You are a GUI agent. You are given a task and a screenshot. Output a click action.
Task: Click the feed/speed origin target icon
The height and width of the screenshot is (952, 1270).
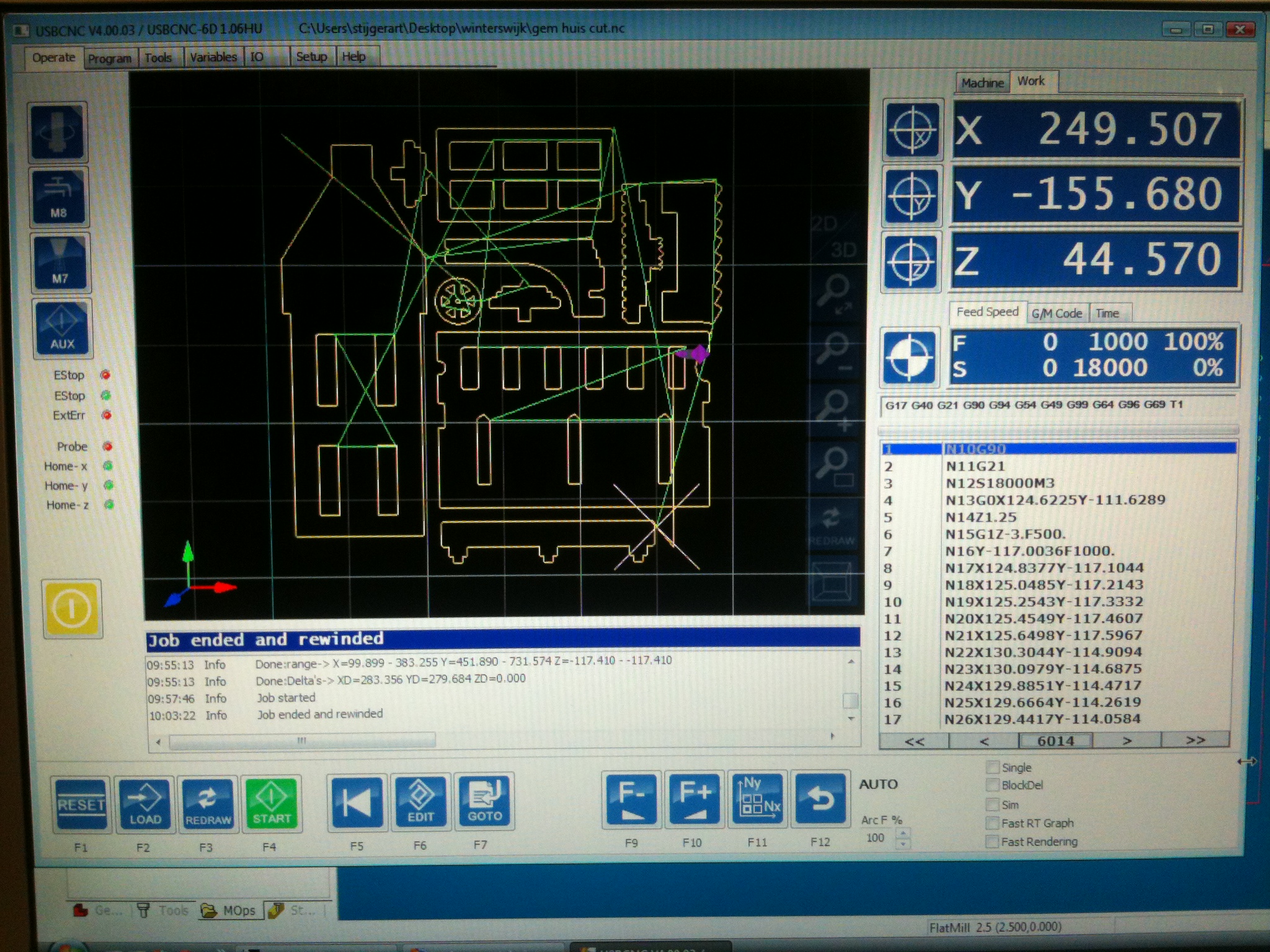click(x=909, y=357)
